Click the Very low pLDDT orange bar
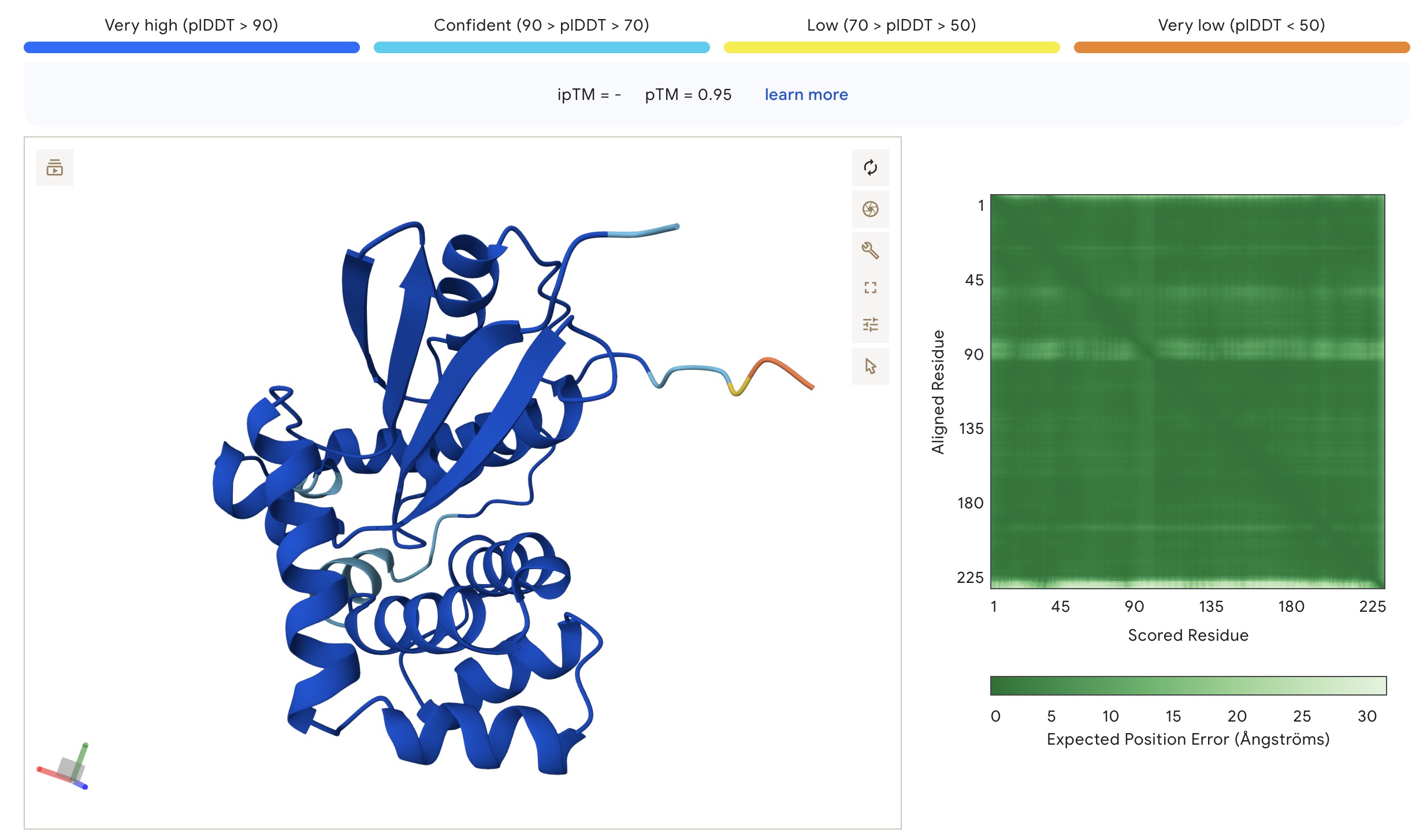This screenshot has height=840, width=1427. (1242, 47)
